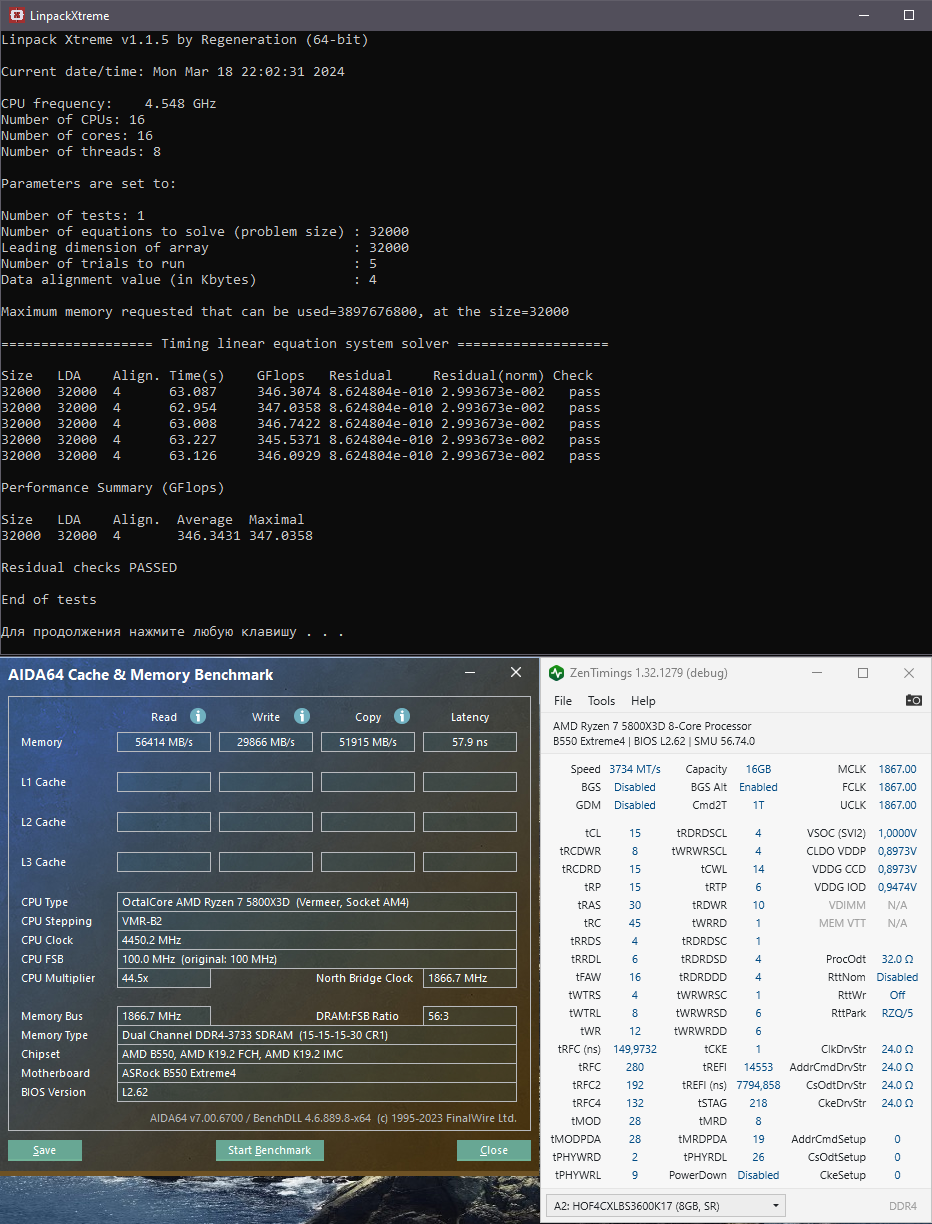The image size is (932, 1224).
Task: Click the Cmd2T value 1T
Action: (758, 805)
